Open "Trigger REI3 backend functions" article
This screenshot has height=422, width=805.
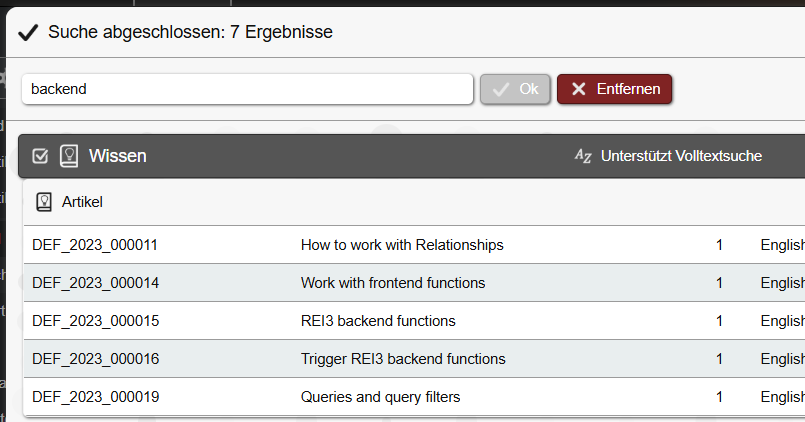click(x=402, y=359)
